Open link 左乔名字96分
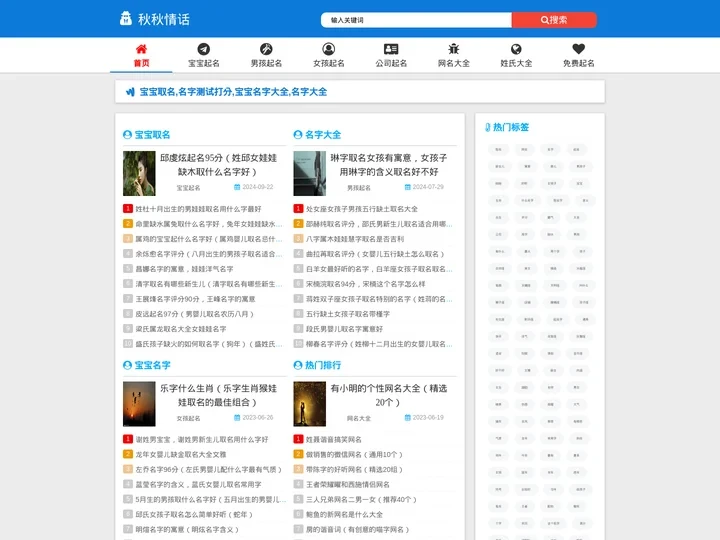This screenshot has width=720, height=540. pos(208,469)
